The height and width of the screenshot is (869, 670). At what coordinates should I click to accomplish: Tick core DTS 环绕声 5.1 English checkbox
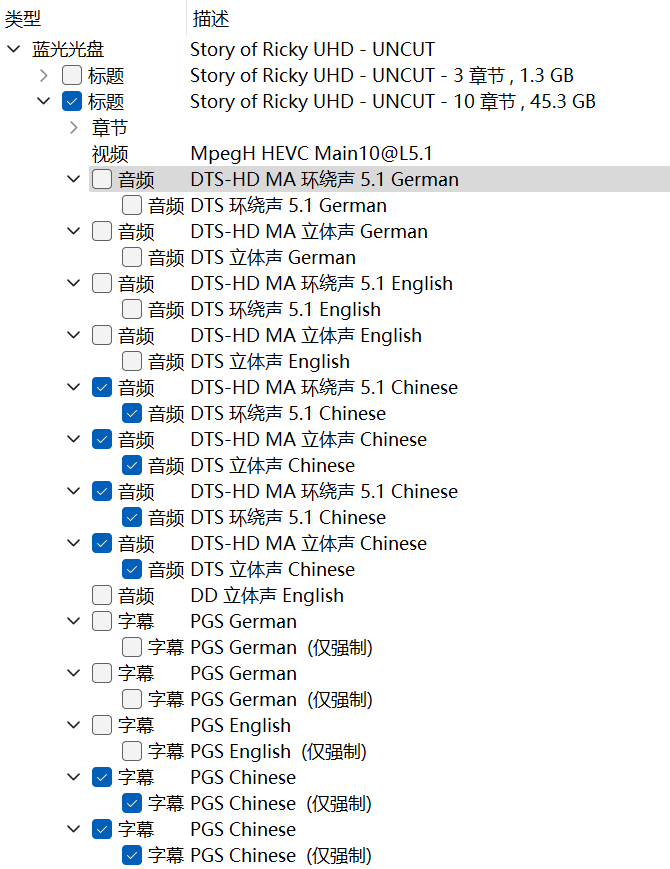(132, 309)
